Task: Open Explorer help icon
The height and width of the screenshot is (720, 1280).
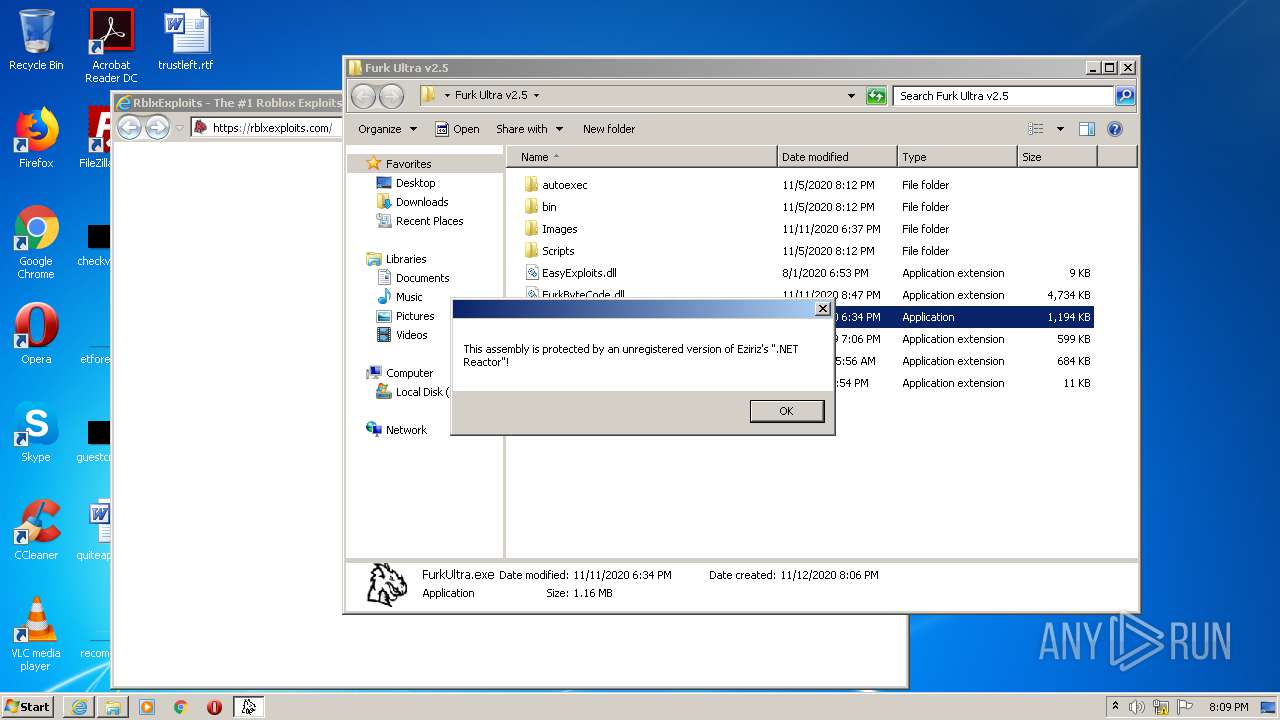Action: point(1115,129)
